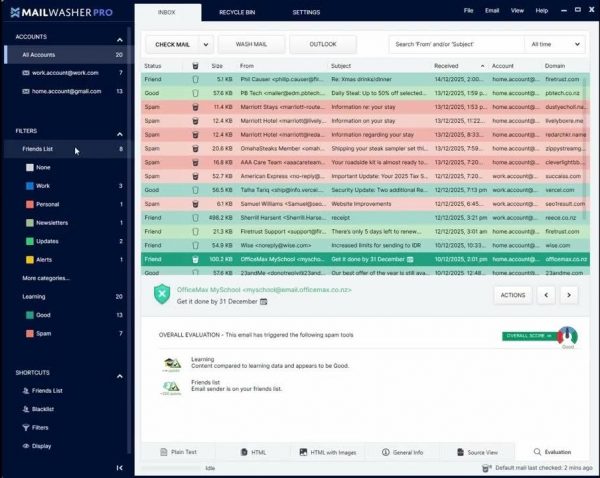This screenshot has width=600, height=478.
Task: Open the Email menu
Action: (492, 11)
